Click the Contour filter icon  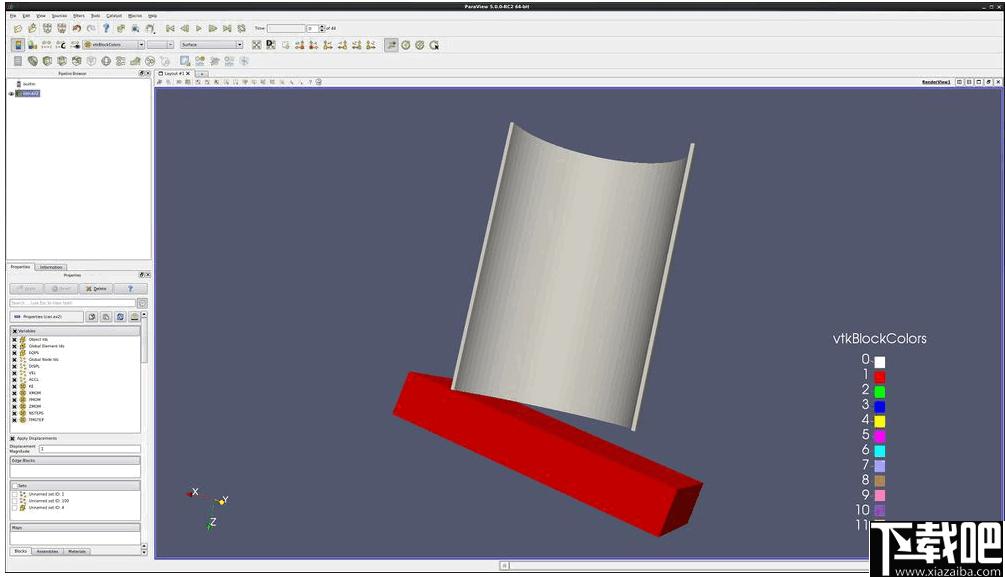(x=32, y=61)
